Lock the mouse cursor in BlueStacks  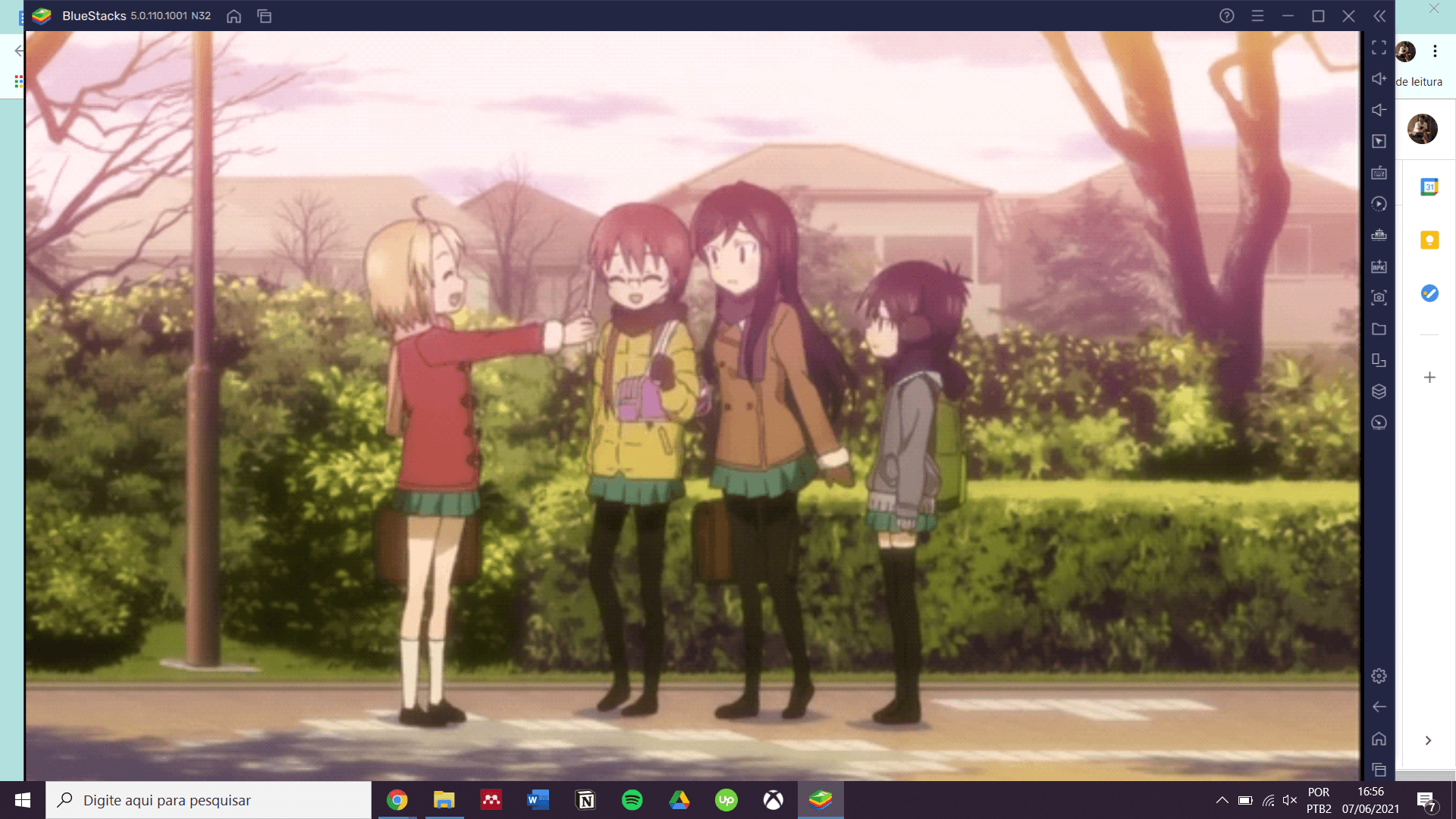coord(1379,141)
